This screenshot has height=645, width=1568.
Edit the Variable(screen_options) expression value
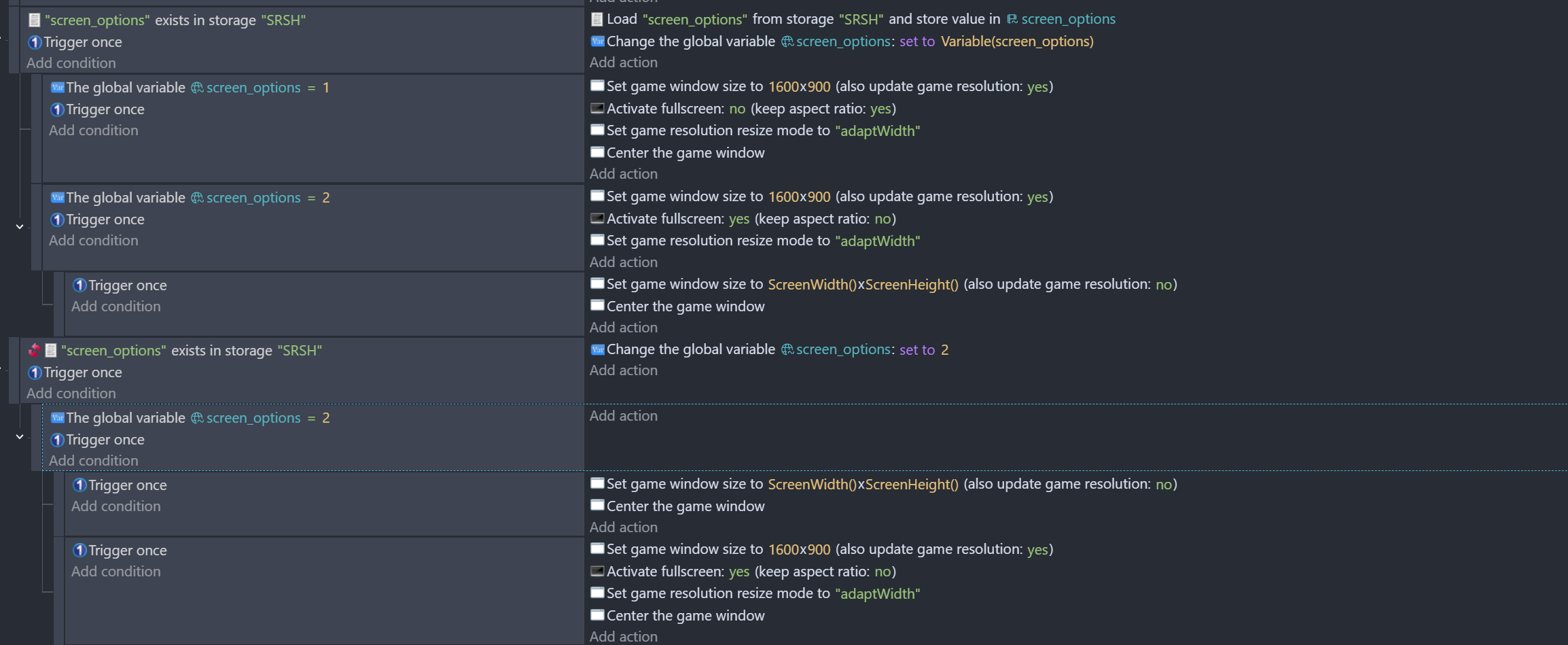[1016, 41]
